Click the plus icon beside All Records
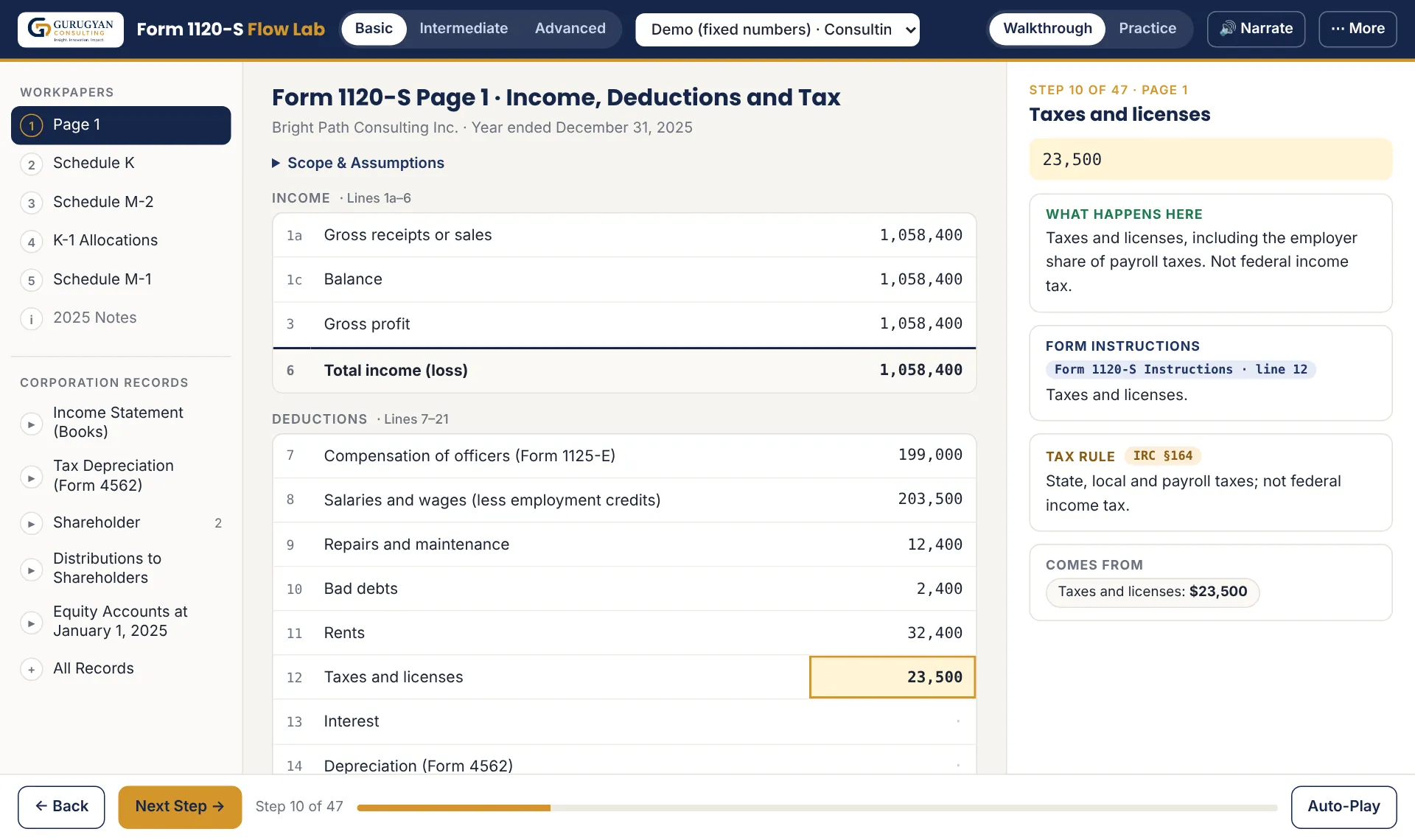 (x=31, y=670)
